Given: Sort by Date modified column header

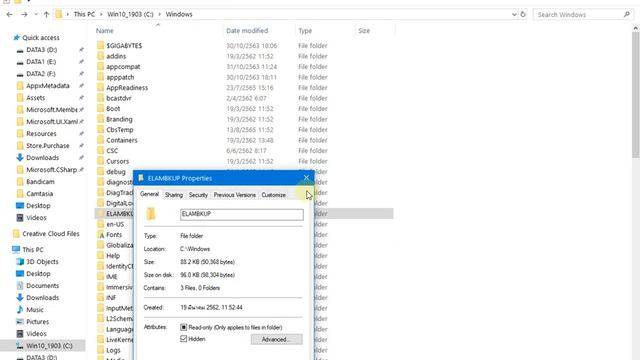Looking at the screenshot, I should pyautogui.click(x=247, y=31).
